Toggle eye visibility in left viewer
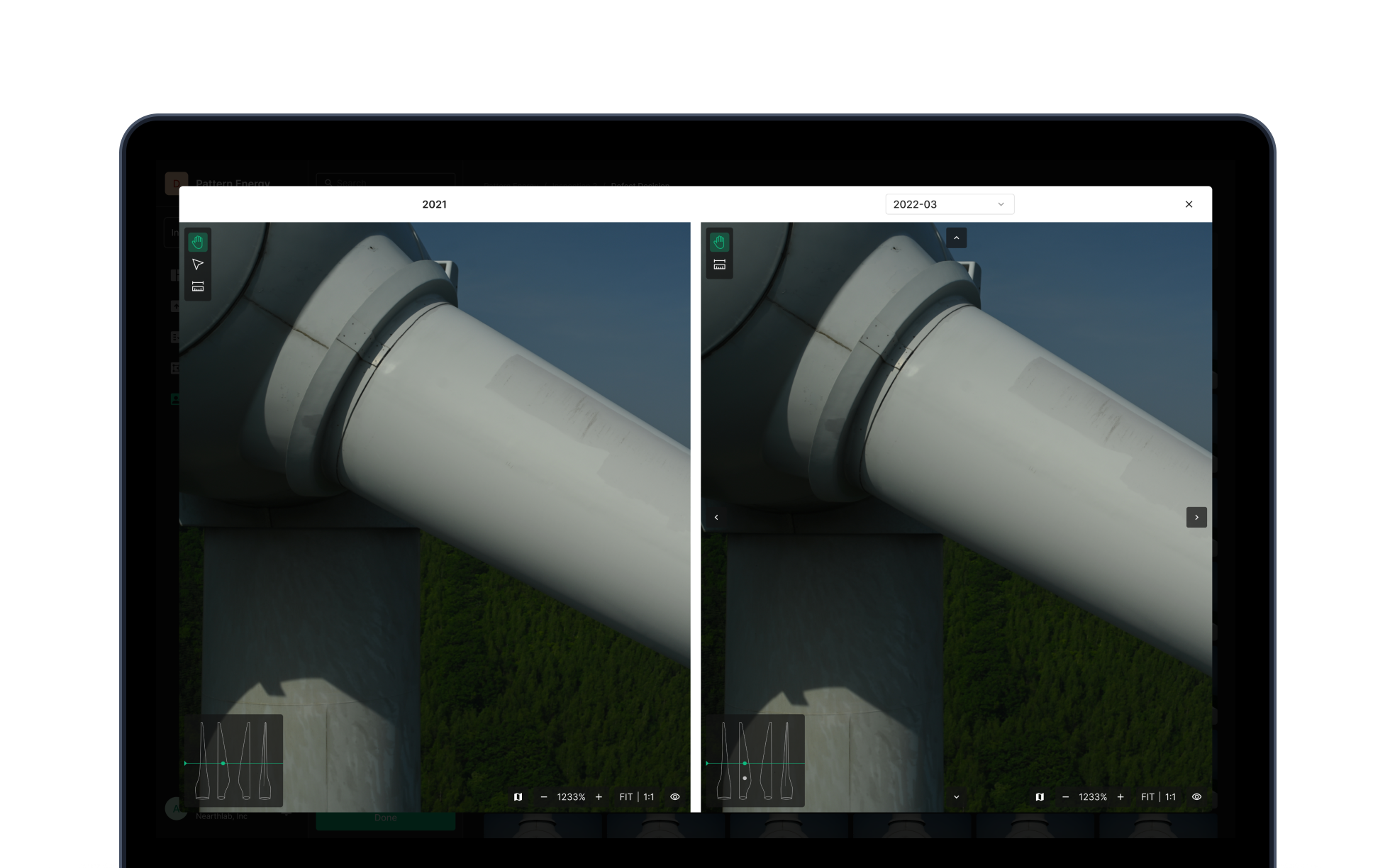 point(675,797)
